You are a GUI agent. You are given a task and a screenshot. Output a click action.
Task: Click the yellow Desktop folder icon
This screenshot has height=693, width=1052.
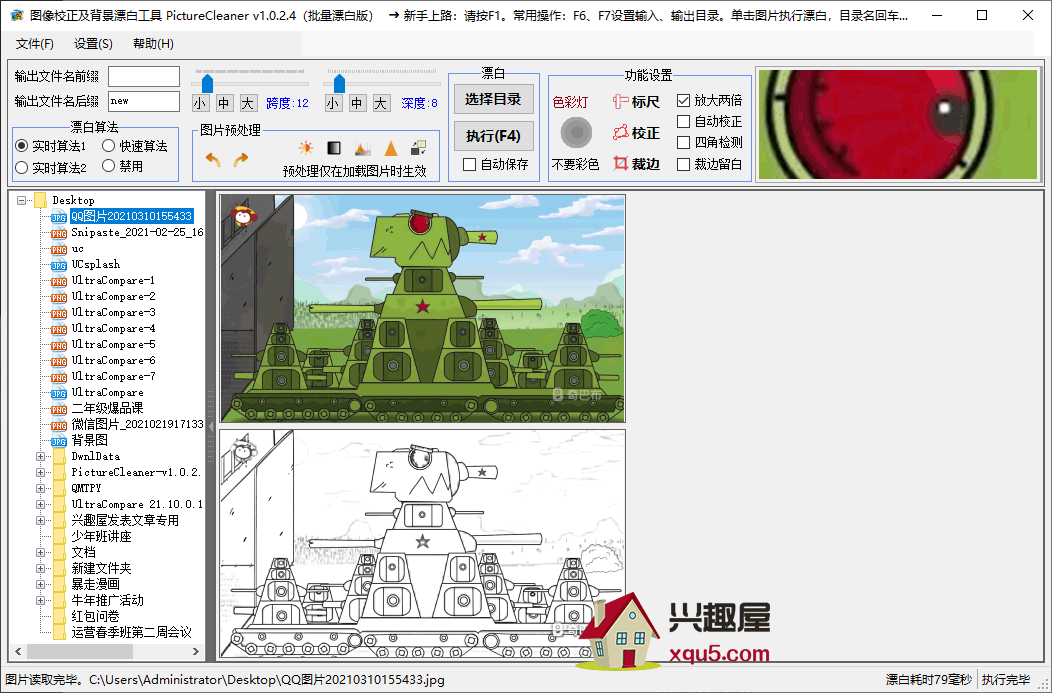point(41,200)
